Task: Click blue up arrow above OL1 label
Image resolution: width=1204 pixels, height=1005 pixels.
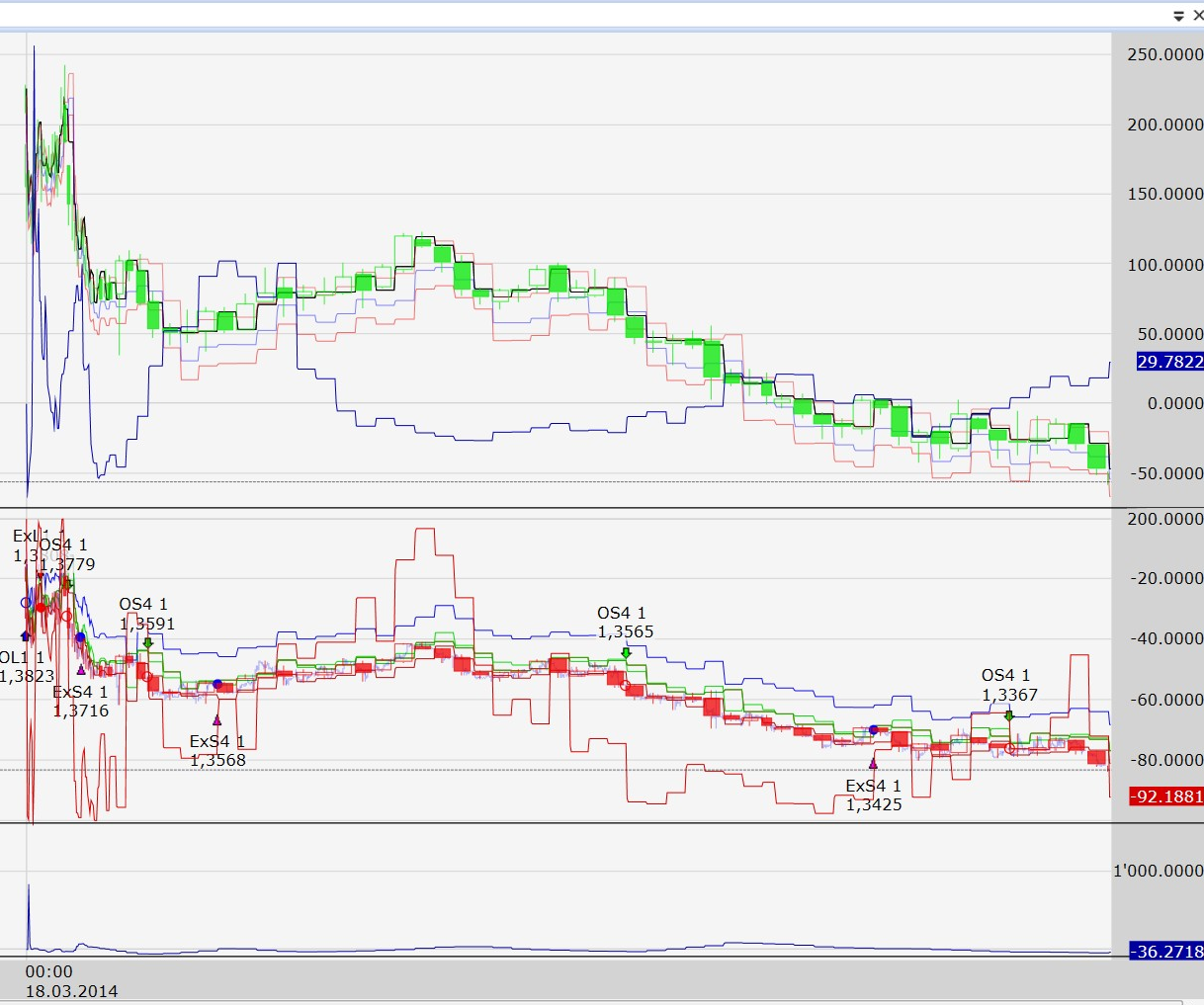Action: [25, 636]
